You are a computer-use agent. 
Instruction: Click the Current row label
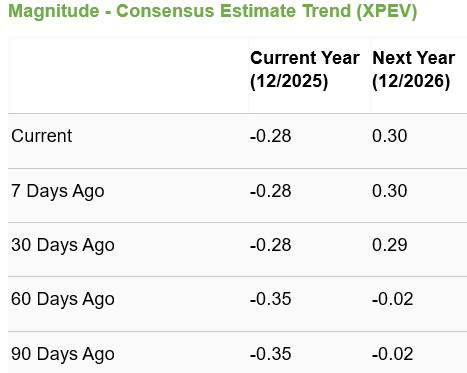pyautogui.click(x=42, y=136)
